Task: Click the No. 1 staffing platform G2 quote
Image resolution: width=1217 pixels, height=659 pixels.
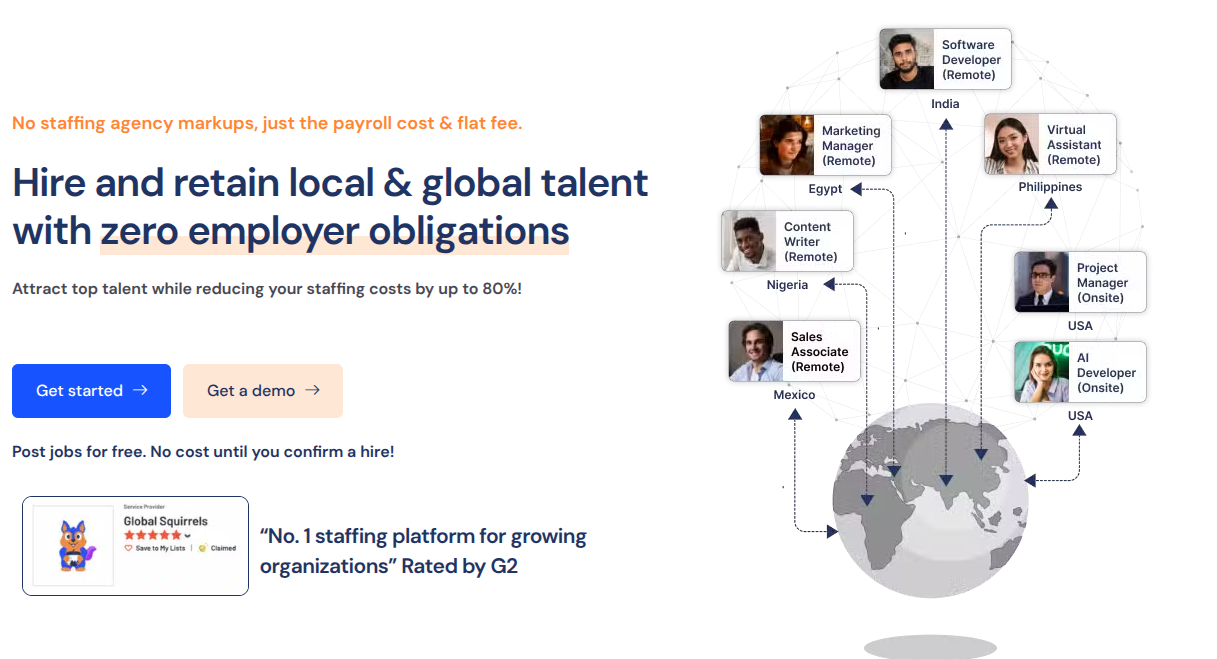Action: [x=423, y=551]
